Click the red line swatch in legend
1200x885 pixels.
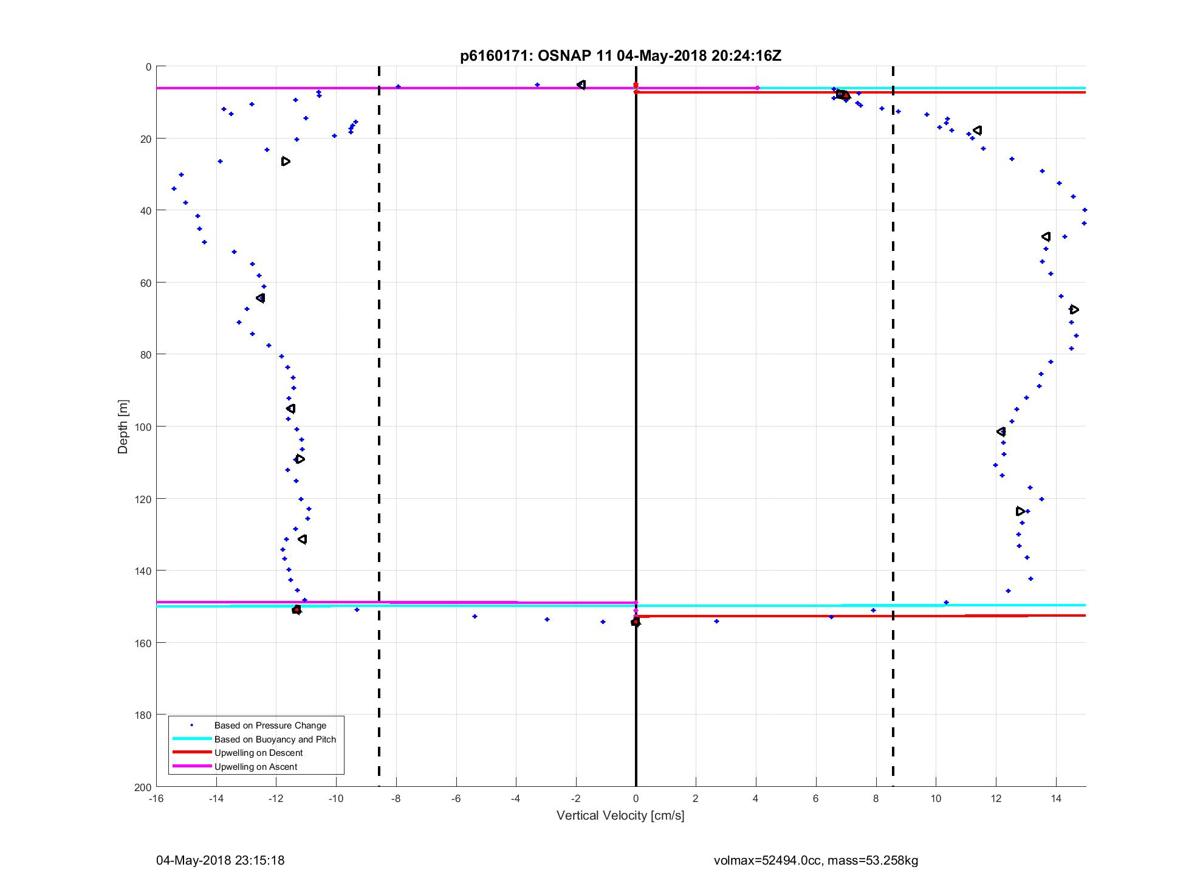191,752
